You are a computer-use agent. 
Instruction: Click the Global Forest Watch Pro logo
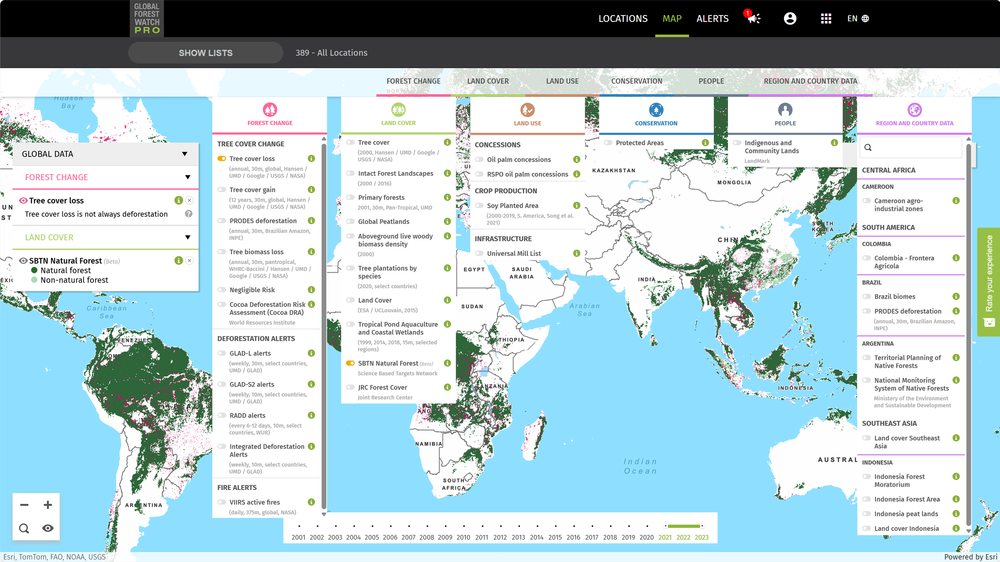(x=147, y=18)
